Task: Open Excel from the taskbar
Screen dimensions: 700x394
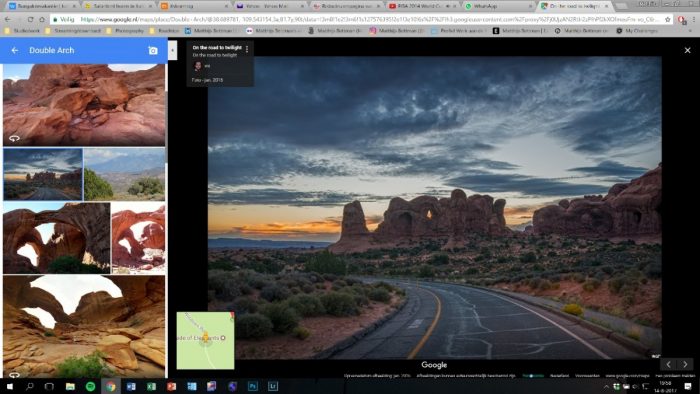Action: tap(151, 386)
